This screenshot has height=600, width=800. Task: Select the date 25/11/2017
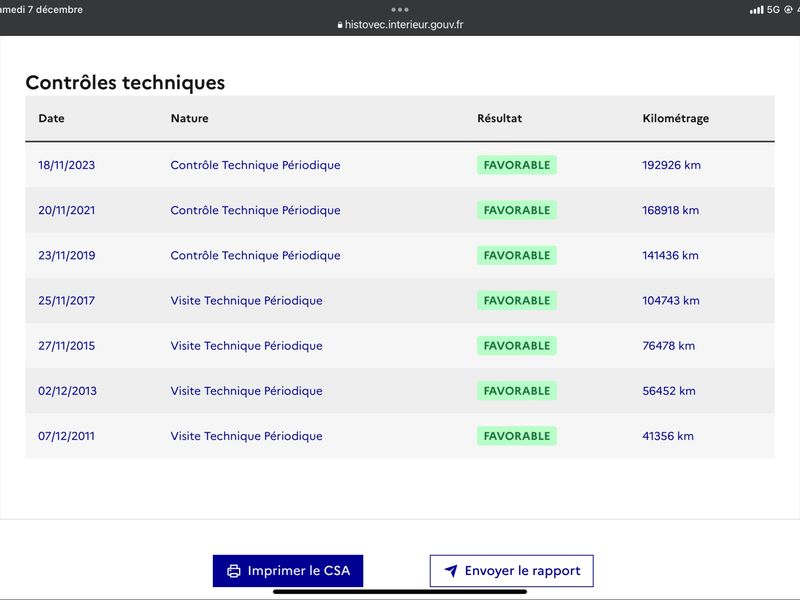(66, 301)
